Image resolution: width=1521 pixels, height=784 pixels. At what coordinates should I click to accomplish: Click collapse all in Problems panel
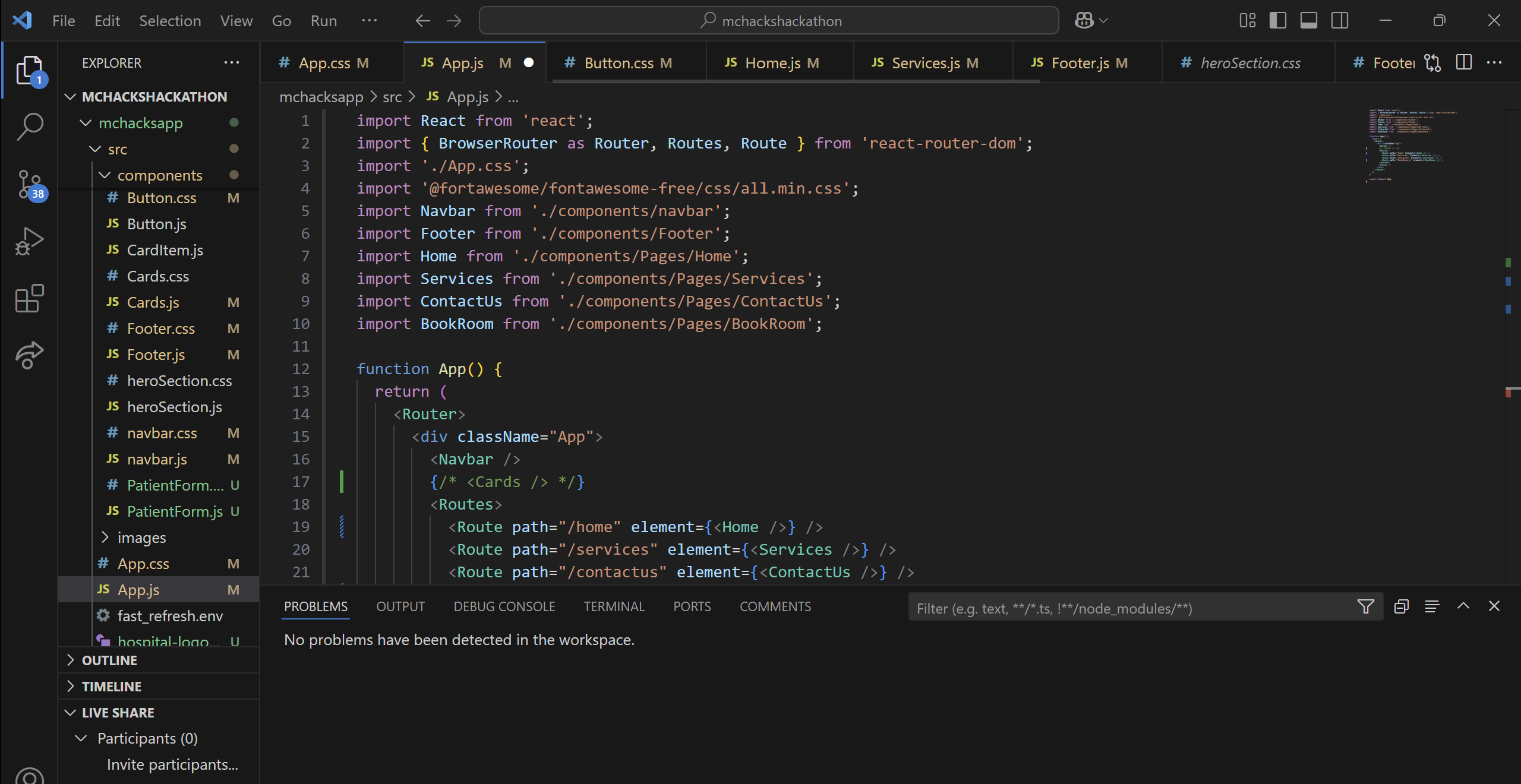pyautogui.click(x=1401, y=607)
